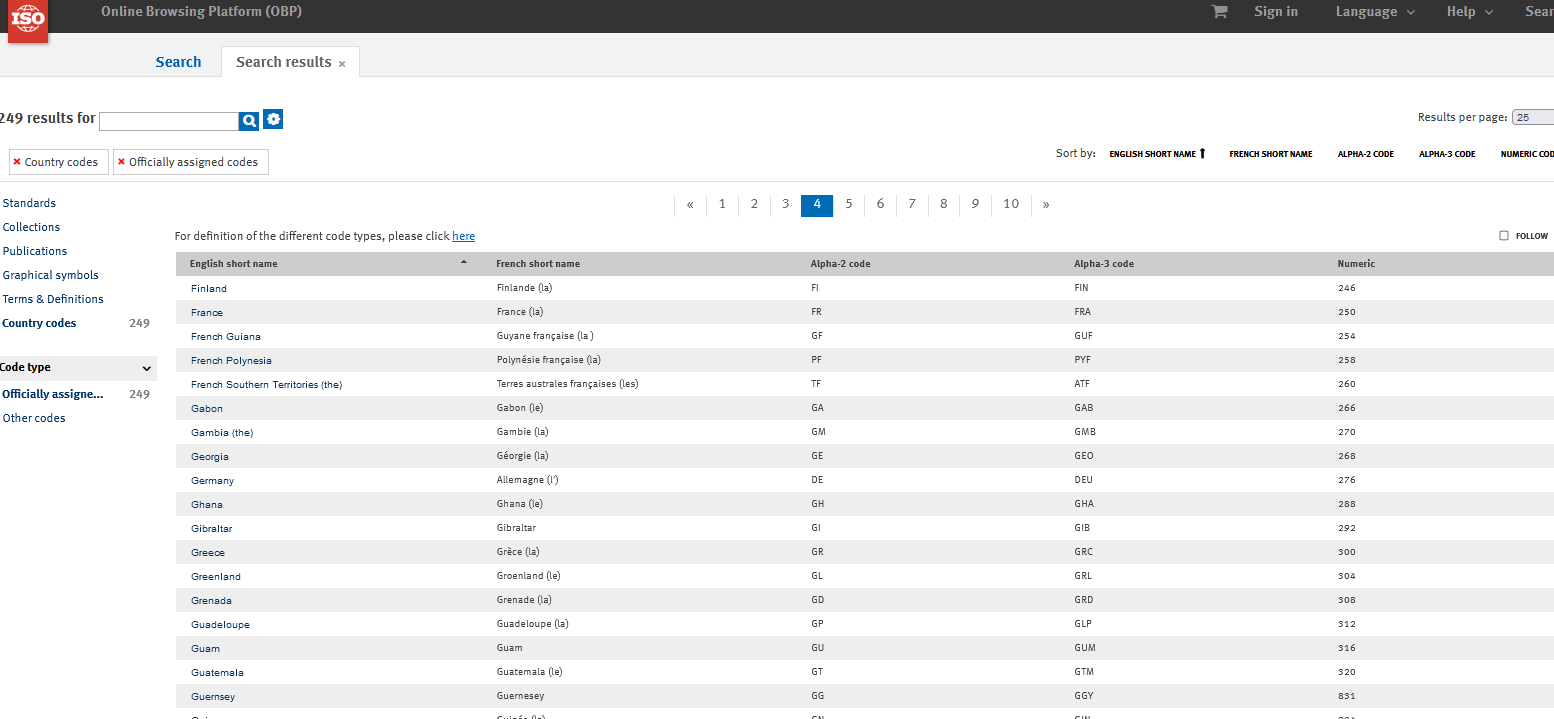
Task: Open the Ghana country entry
Action: tap(207, 504)
